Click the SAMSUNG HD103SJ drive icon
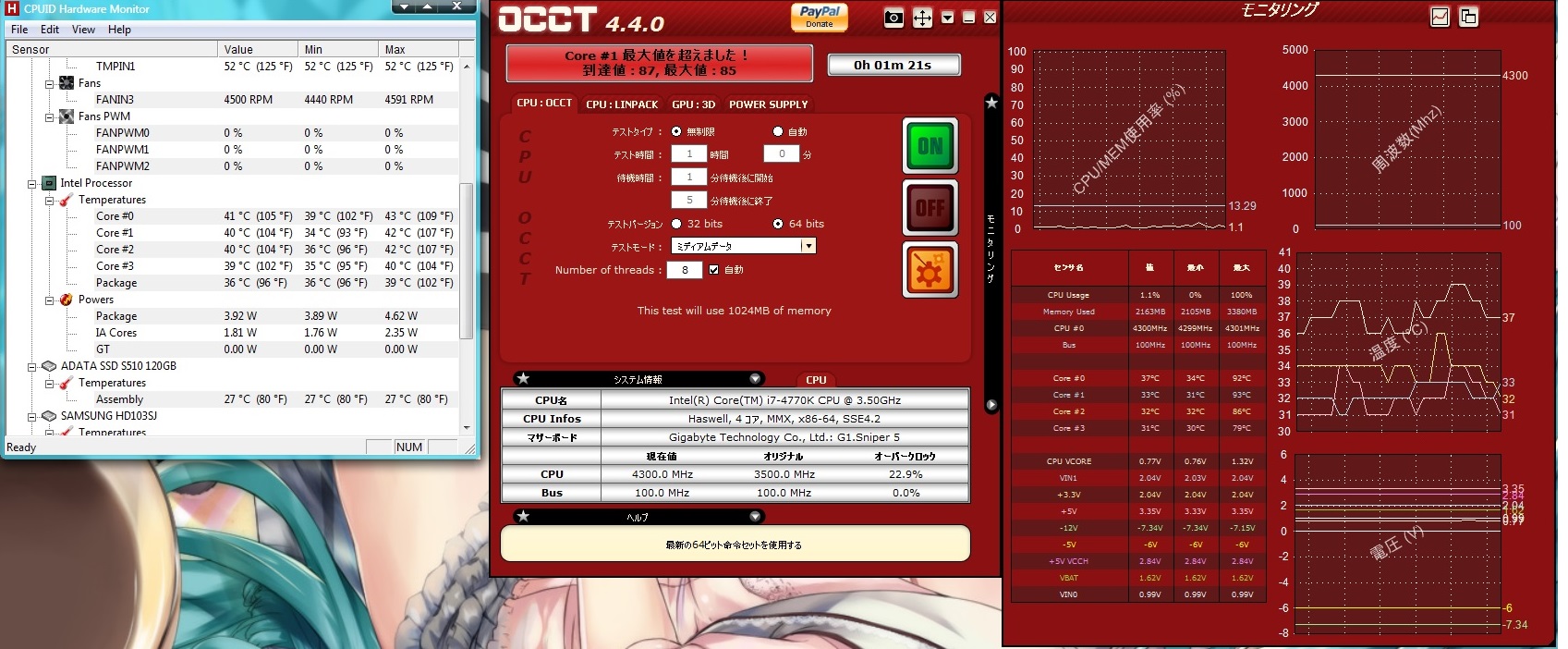The image size is (1568, 649). [49, 416]
